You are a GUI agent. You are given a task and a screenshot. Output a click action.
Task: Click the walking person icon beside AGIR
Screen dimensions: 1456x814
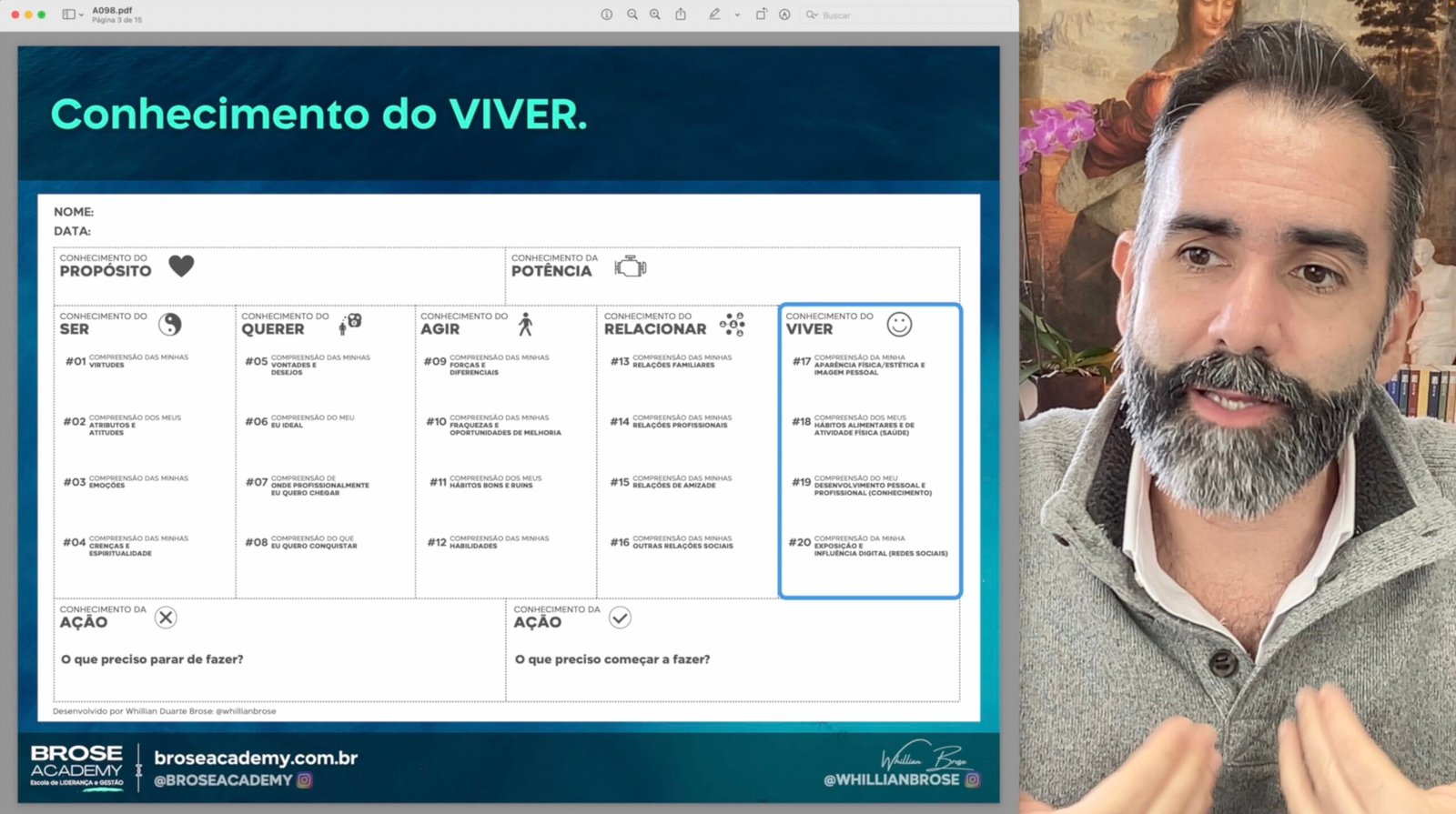525,324
